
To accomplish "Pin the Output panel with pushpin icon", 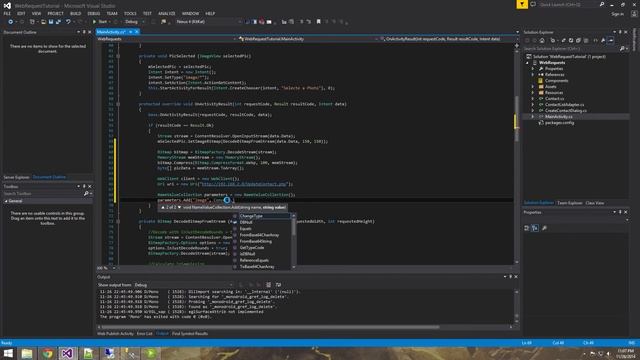I will [510, 277].
